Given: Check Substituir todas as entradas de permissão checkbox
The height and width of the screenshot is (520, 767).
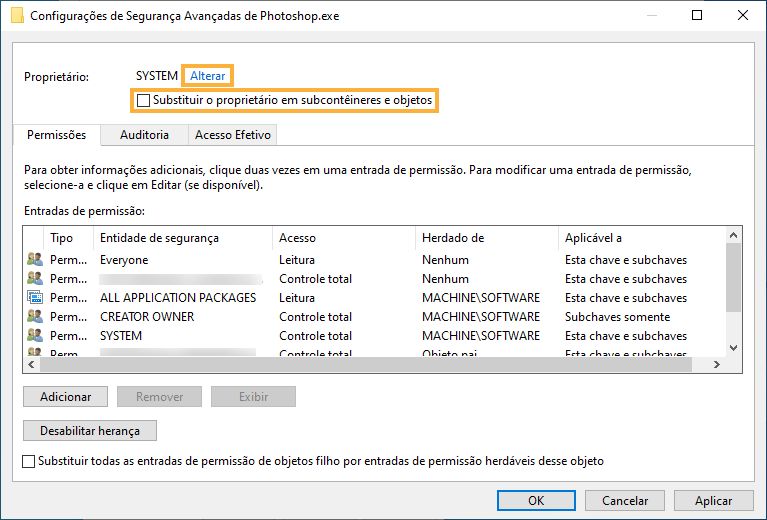Looking at the screenshot, I should 28,461.
